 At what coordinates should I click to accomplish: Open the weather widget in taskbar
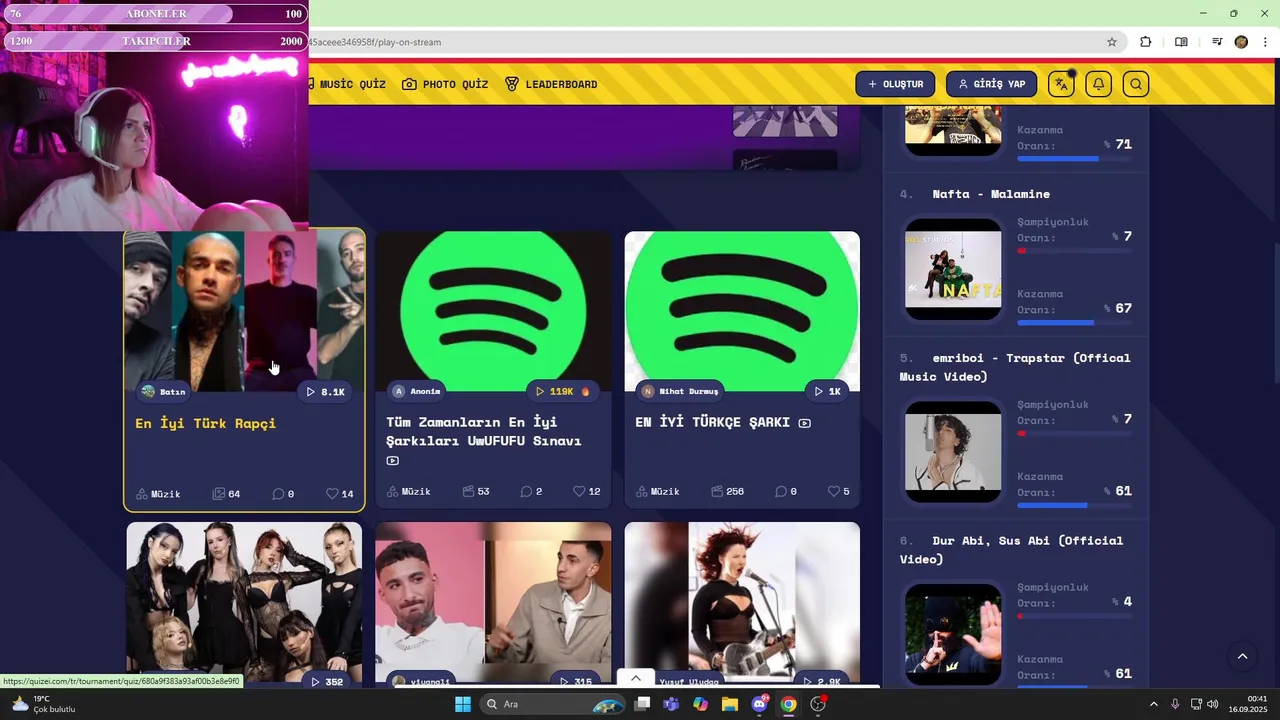click(43, 704)
